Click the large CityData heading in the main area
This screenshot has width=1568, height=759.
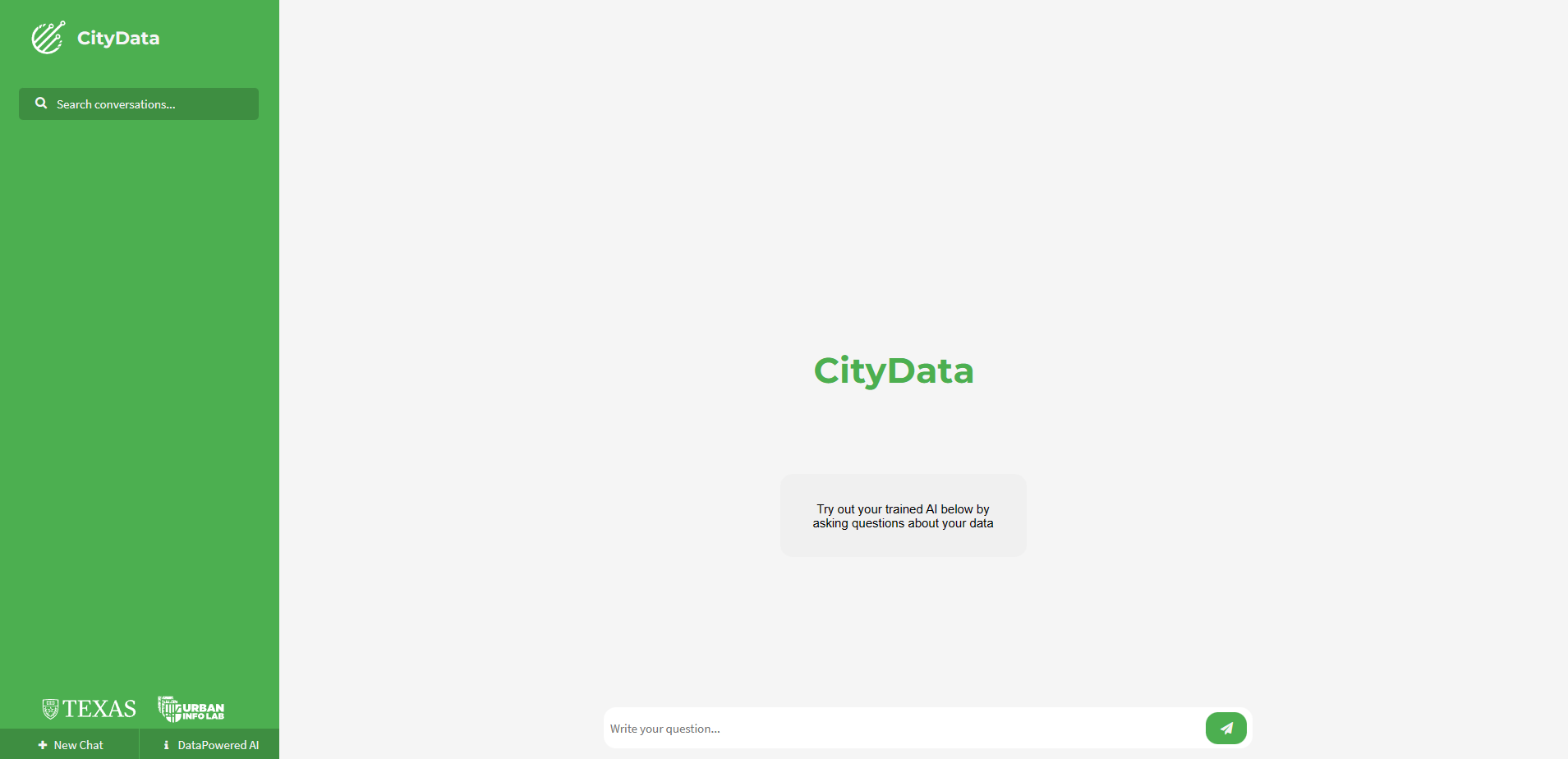[893, 370]
